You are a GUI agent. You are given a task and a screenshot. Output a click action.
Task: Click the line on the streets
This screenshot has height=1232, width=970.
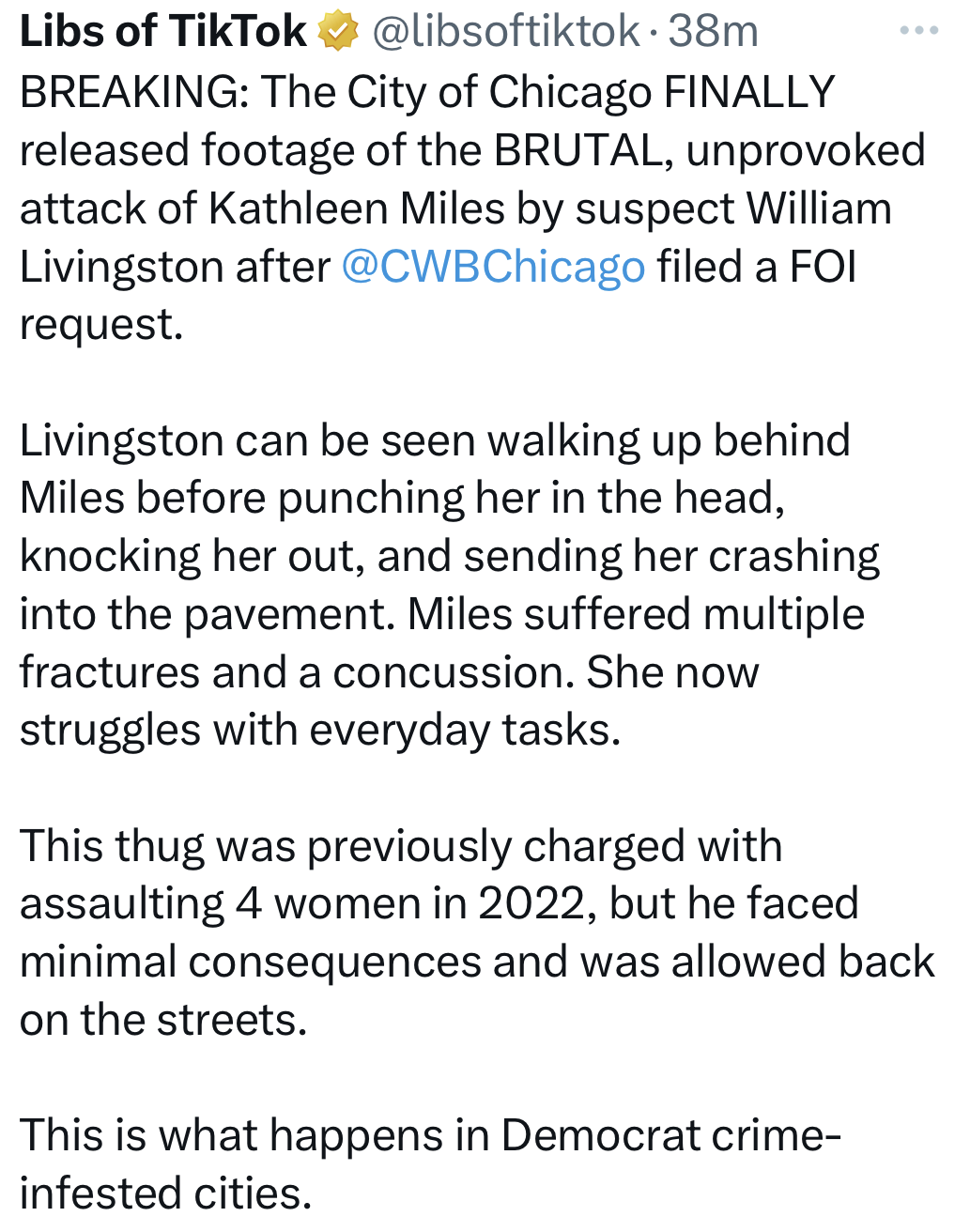[x=163, y=1021]
